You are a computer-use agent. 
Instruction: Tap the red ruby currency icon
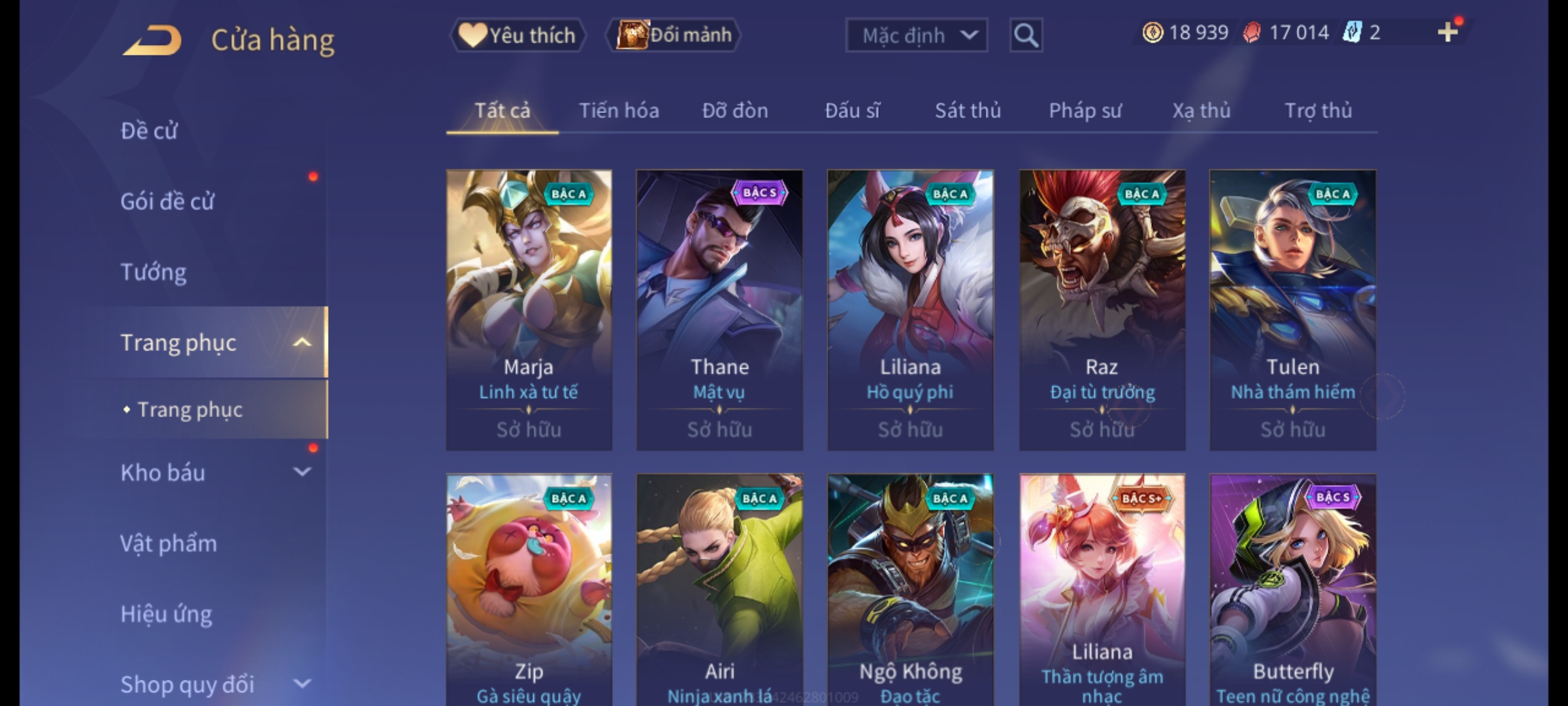tap(1252, 33)
